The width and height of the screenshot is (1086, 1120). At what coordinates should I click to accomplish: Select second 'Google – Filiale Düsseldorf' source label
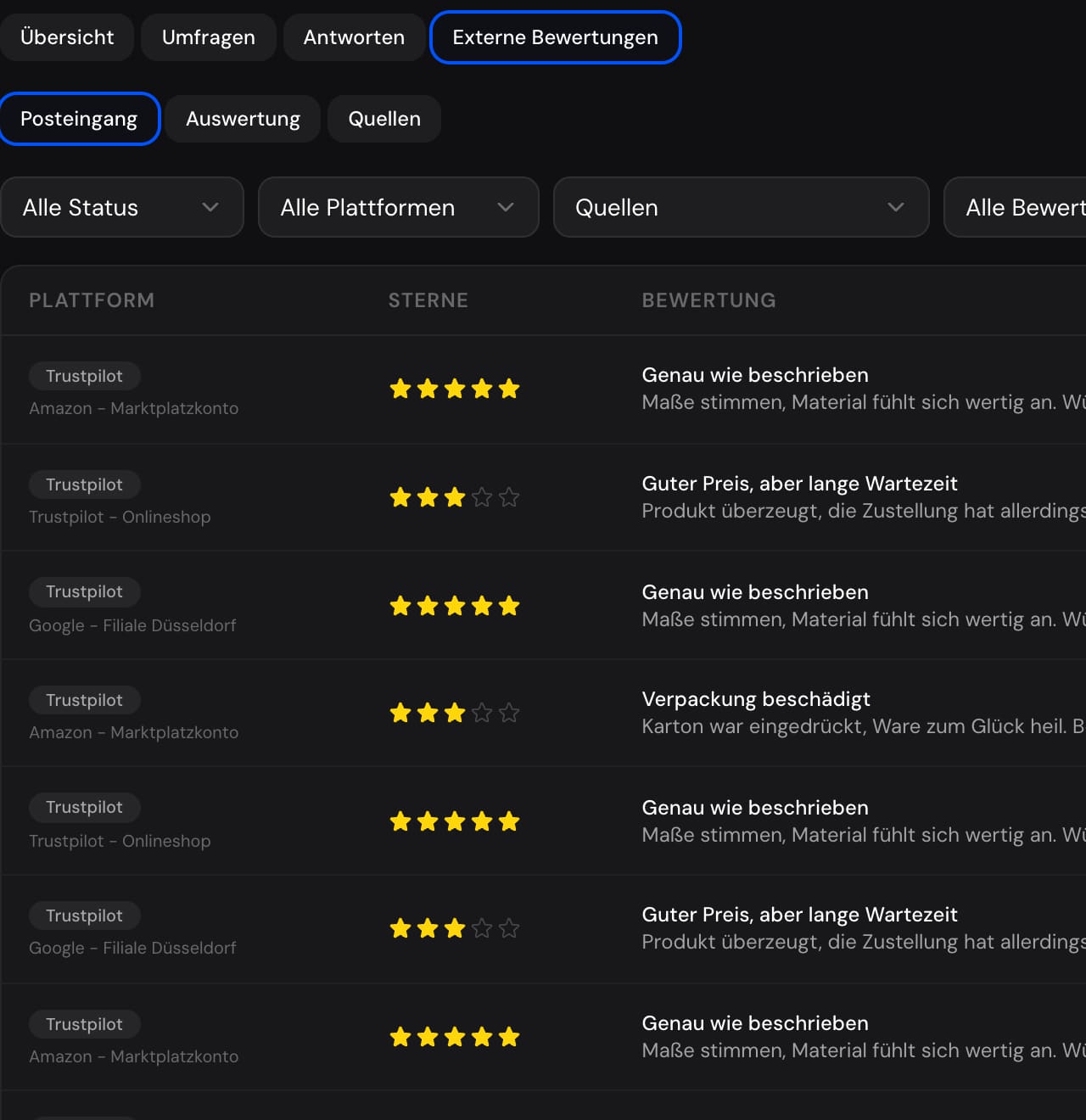[132, 948]
